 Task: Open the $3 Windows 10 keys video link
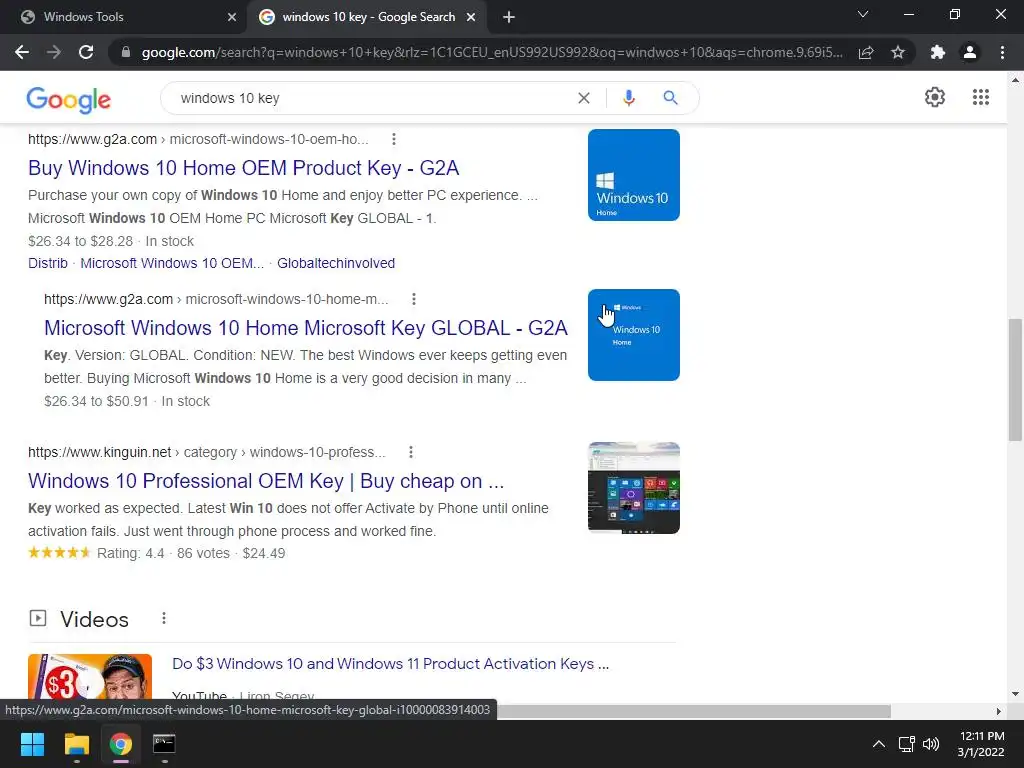click(x=391, y=664)
